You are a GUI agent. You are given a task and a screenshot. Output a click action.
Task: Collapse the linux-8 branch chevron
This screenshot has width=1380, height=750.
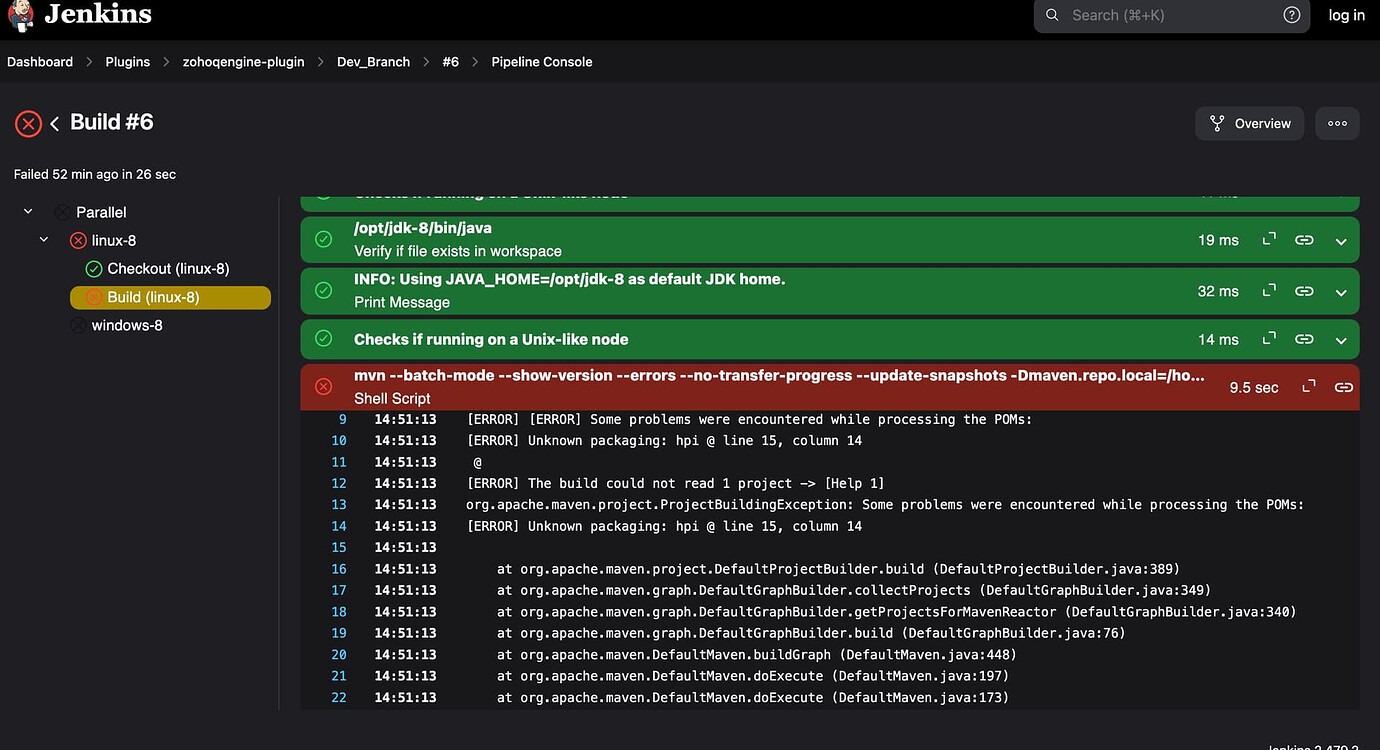tap(44, 240)
